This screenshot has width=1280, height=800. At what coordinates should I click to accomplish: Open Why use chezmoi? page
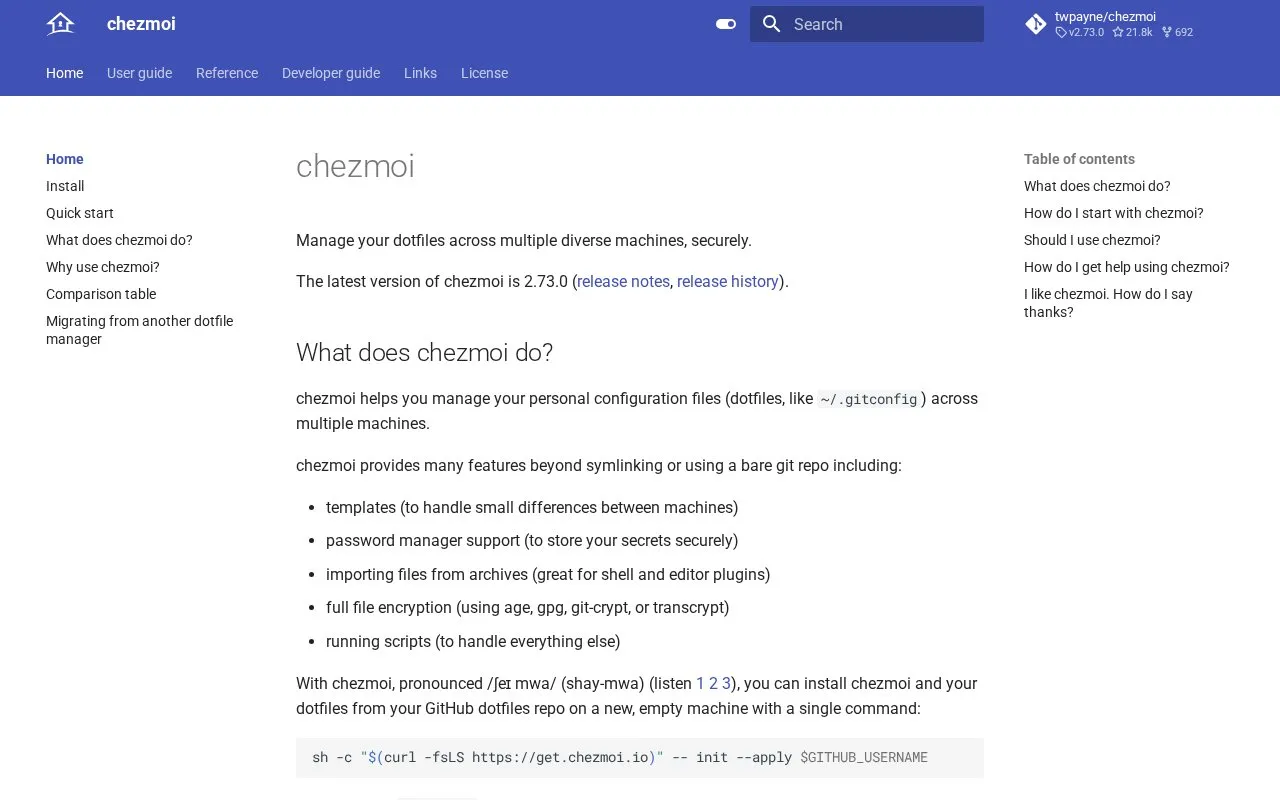[103, 267]
